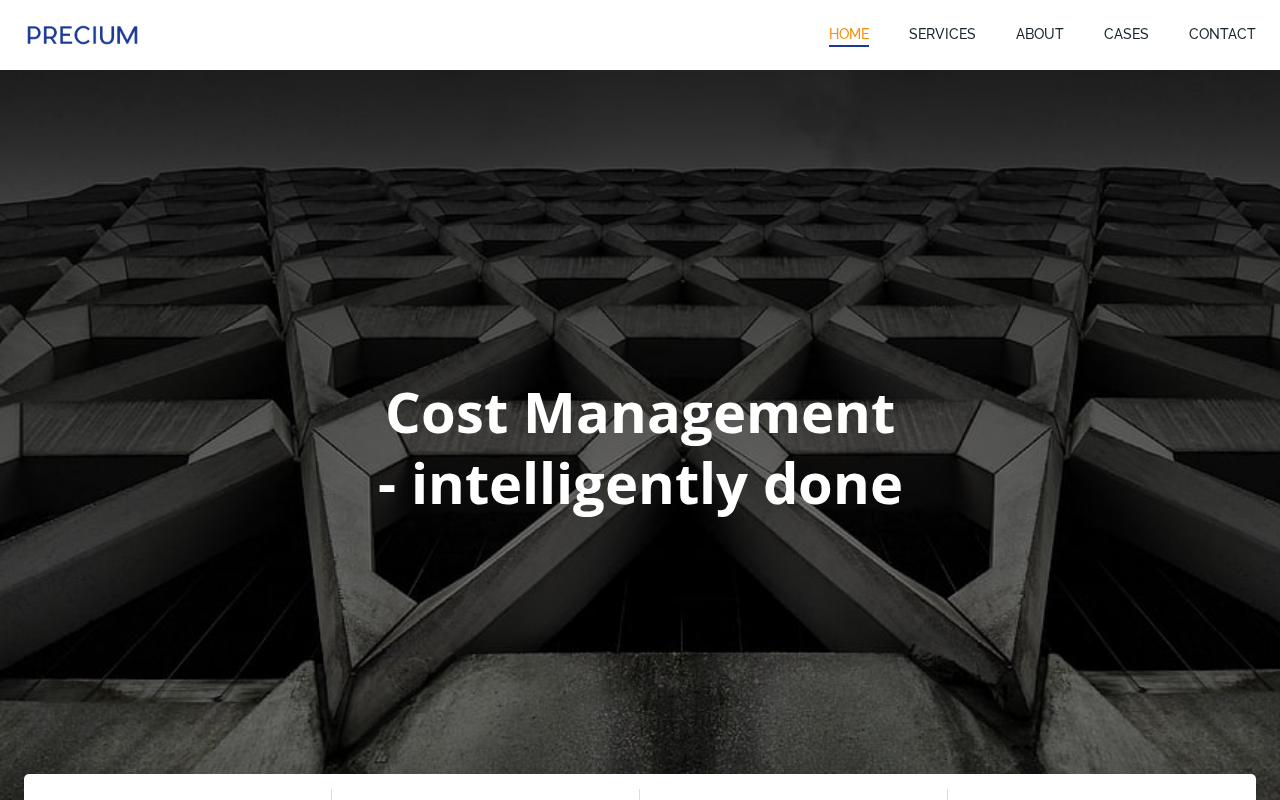Screen dimensions: 1280x800
Task: Click the word 'intelligently' in the hero title
Action: coord(579,485)
